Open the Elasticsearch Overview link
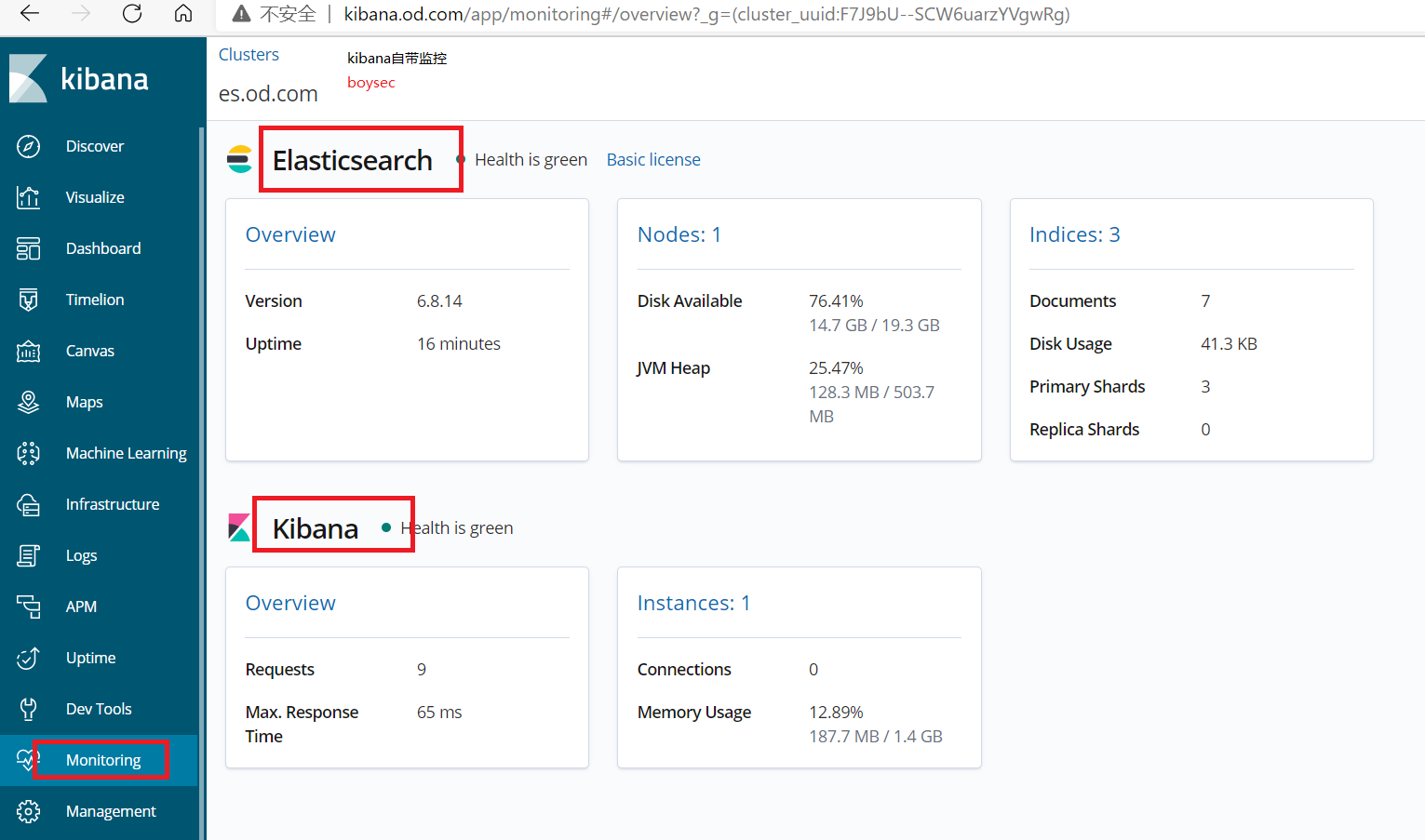This screenshot has width=1425, height=840. tap(290, 234)
